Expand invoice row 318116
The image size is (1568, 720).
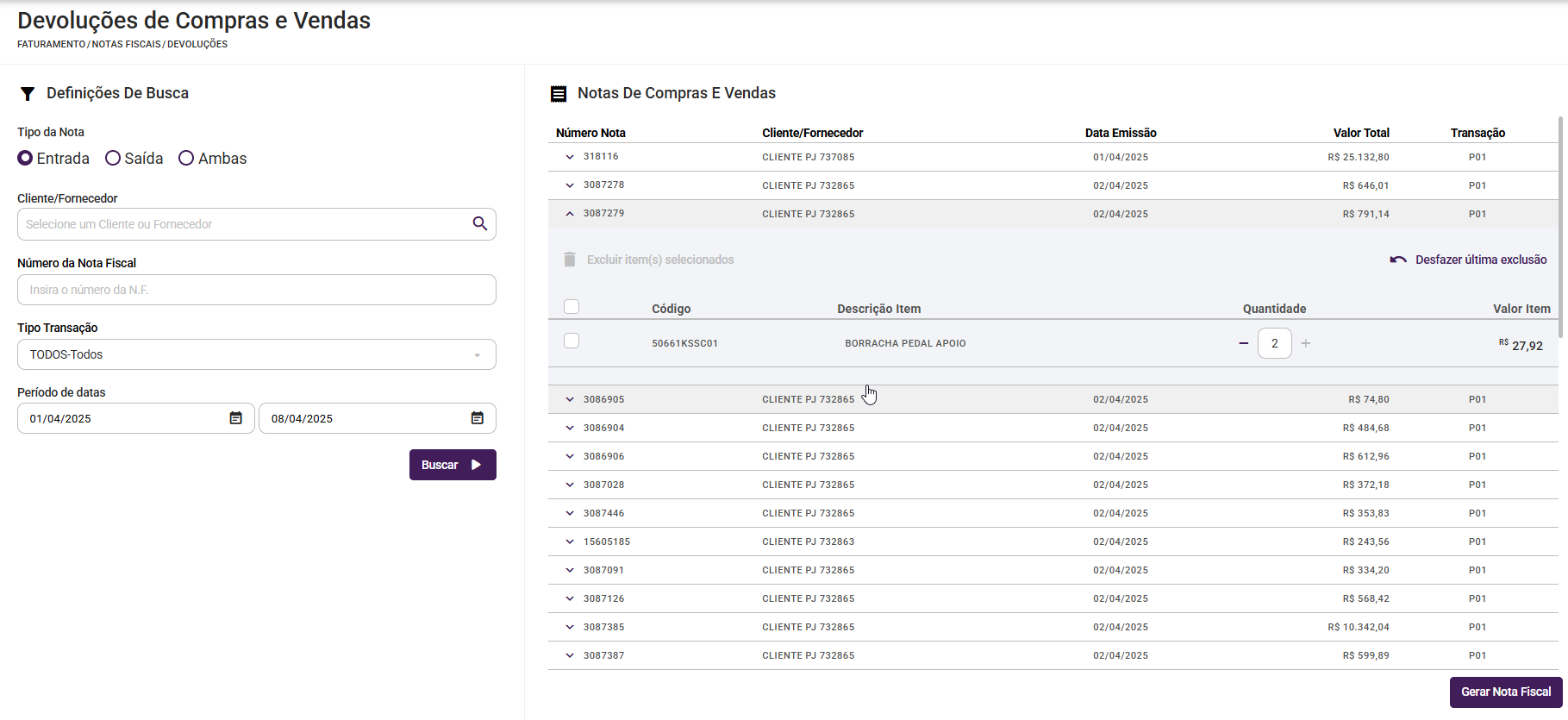570,157
